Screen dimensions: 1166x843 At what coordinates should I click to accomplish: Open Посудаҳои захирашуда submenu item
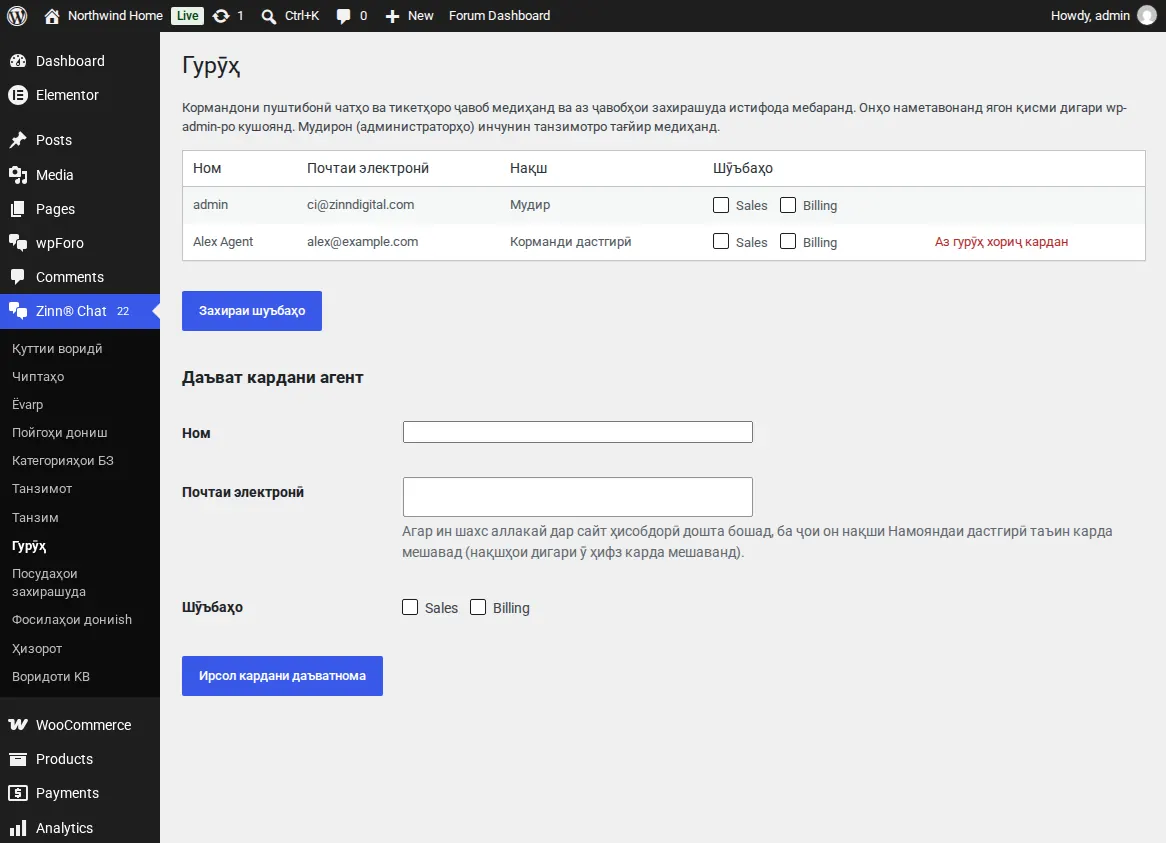(x=49, y=583)
